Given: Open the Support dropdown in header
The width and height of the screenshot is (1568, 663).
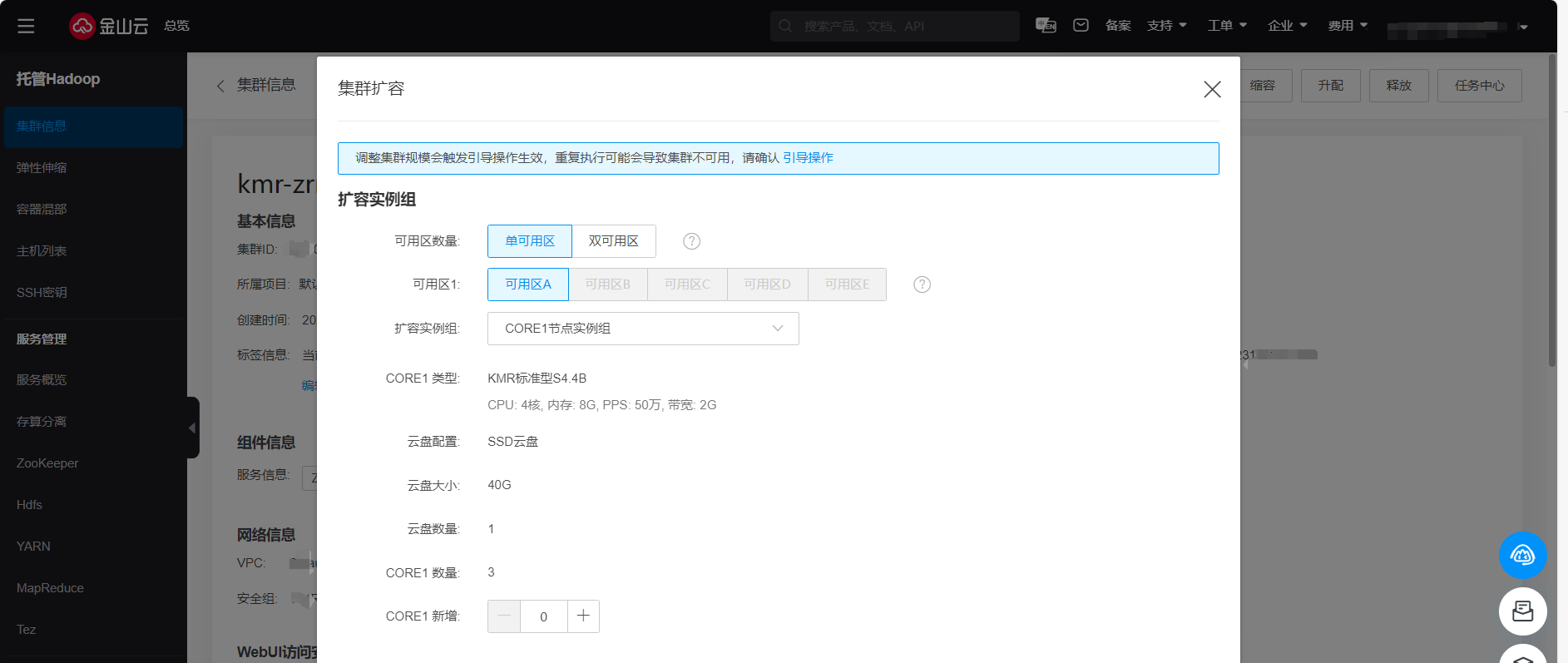Looking at the screenshot, I should (x=1166, y=26).
